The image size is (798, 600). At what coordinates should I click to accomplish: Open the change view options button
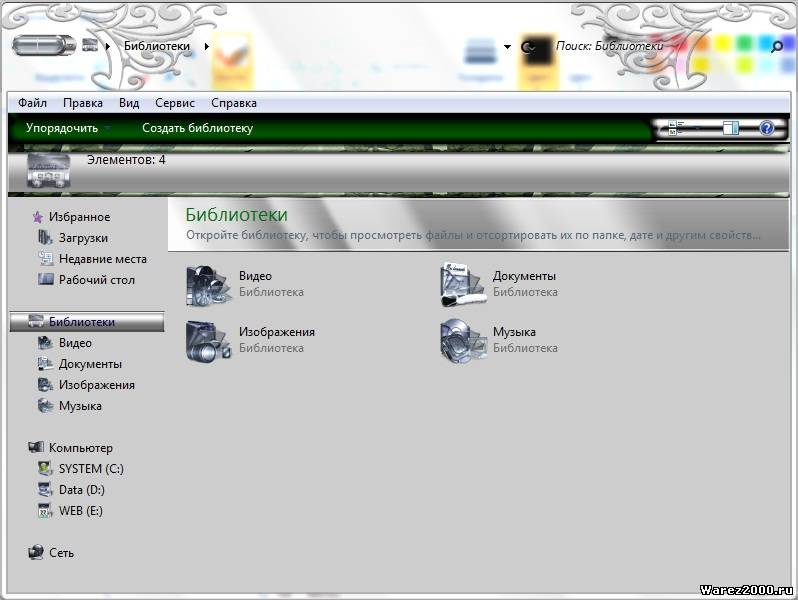[x=673, y=128]
